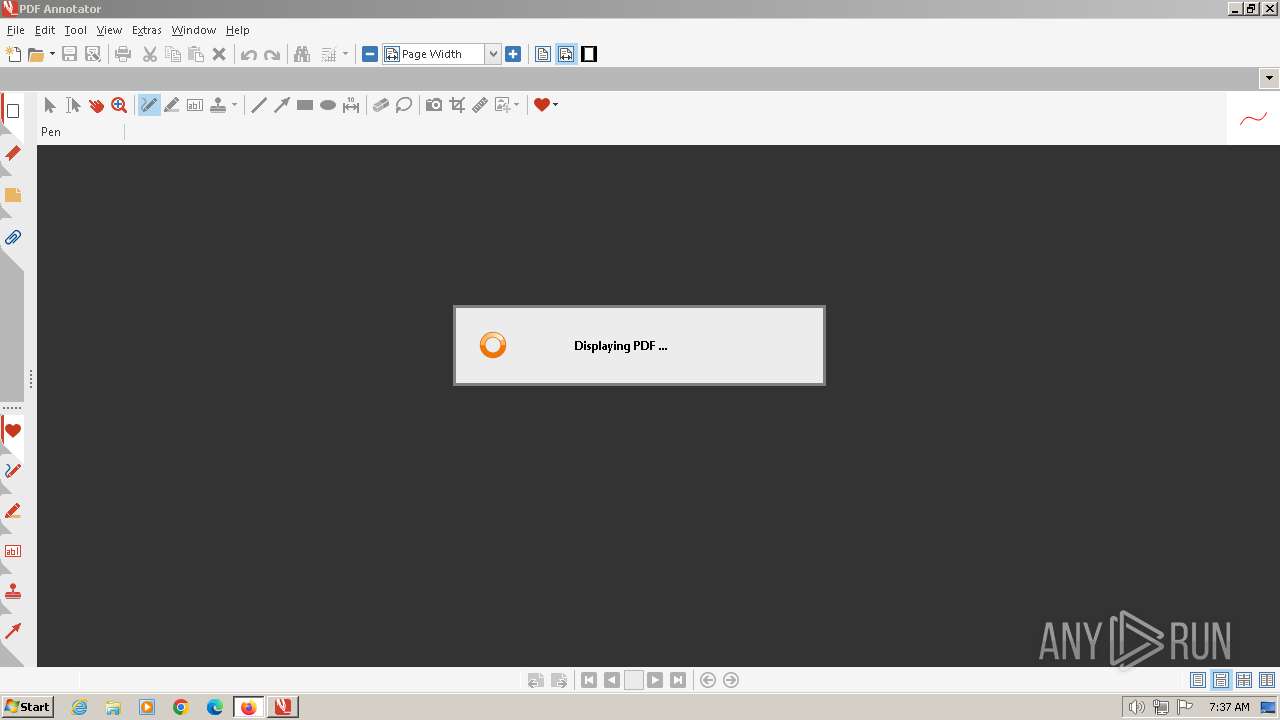1280x720 pixels.
Task: Switch to single page layout
Action: click(1198, 680)
